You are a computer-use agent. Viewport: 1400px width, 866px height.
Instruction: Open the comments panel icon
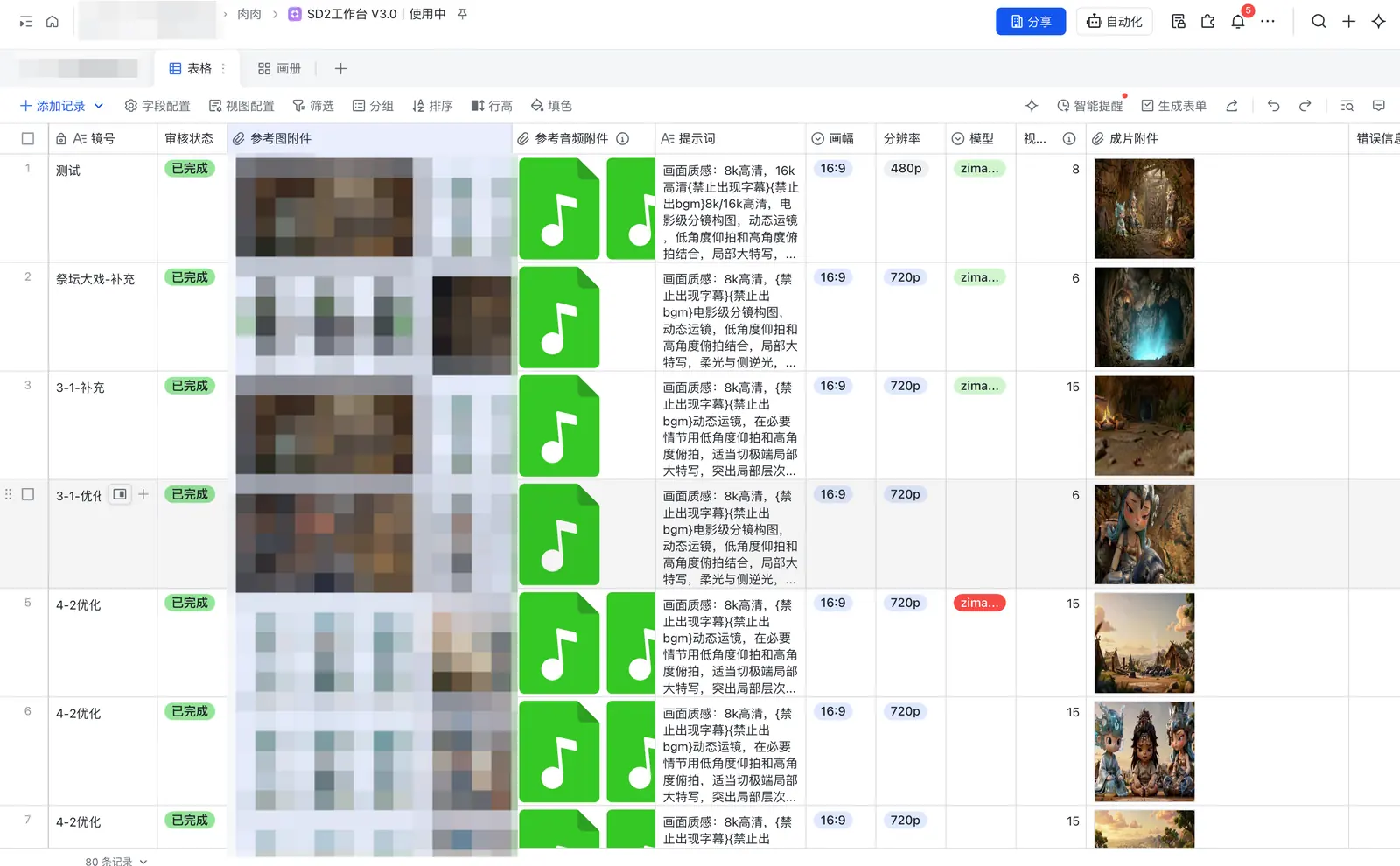coord(1379,106)
